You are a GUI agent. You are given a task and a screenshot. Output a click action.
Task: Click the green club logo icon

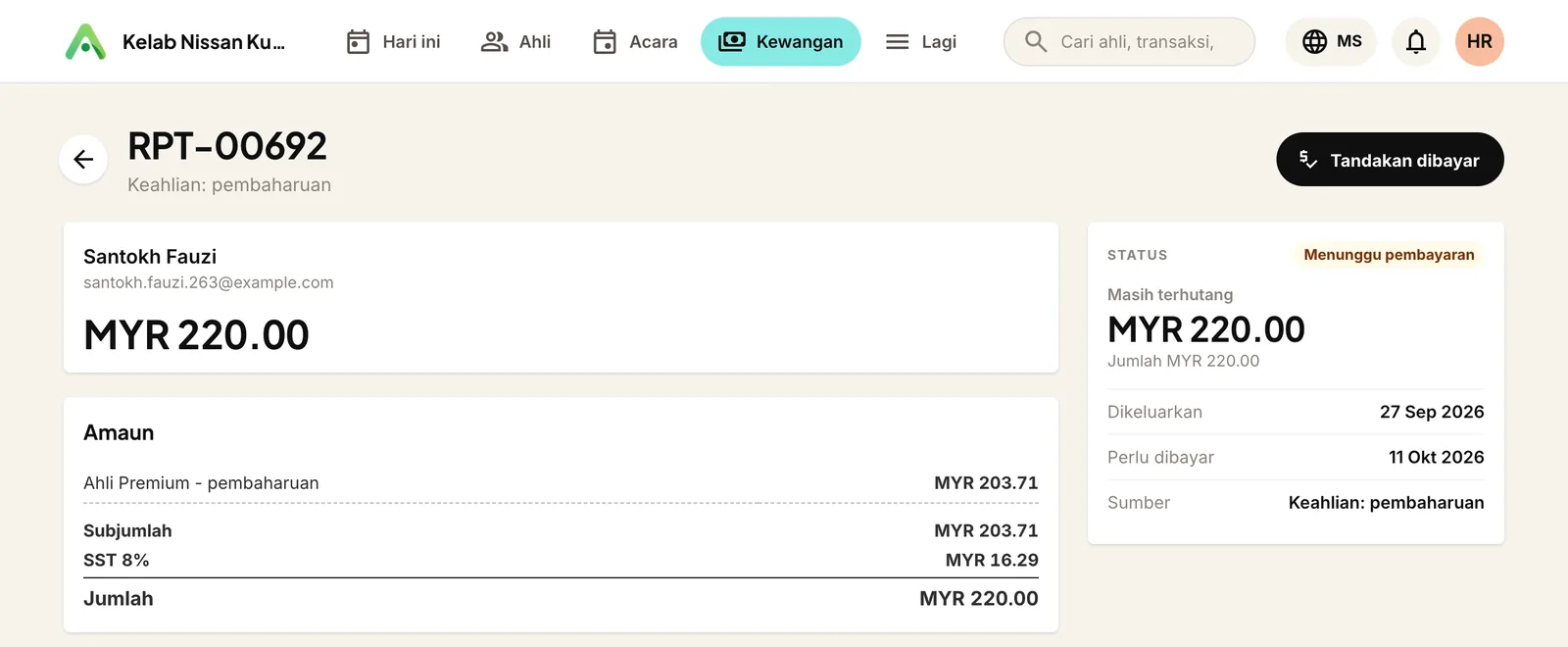click(x=85, y=41)
